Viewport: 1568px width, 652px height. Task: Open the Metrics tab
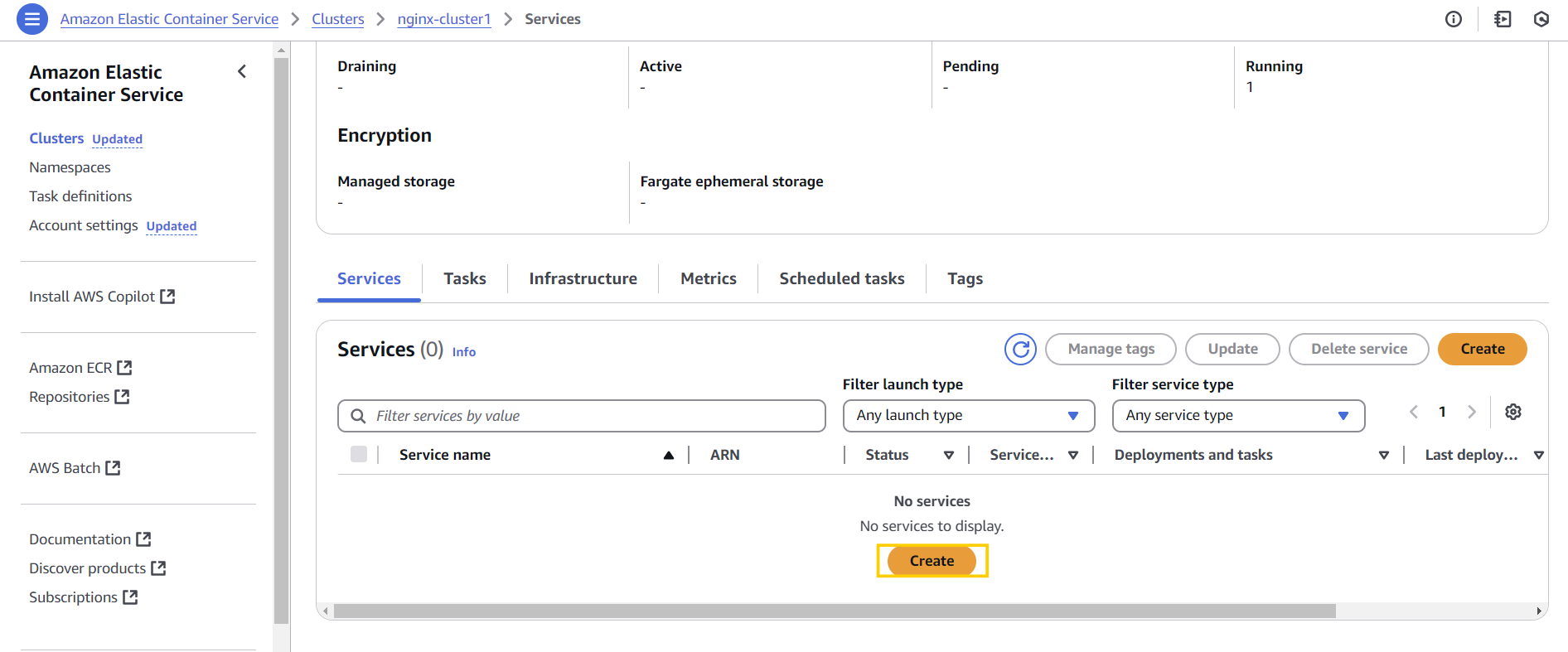point(708,279)
